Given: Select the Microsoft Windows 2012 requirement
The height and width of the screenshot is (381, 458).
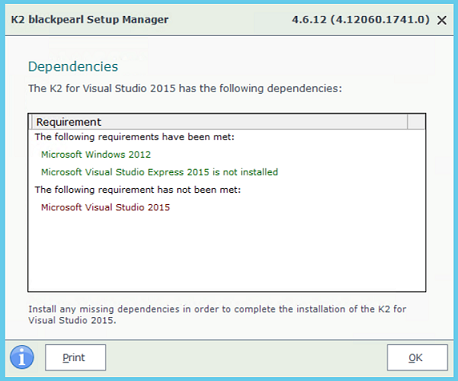Looking at the screenshot, I should tap(96, 155).
